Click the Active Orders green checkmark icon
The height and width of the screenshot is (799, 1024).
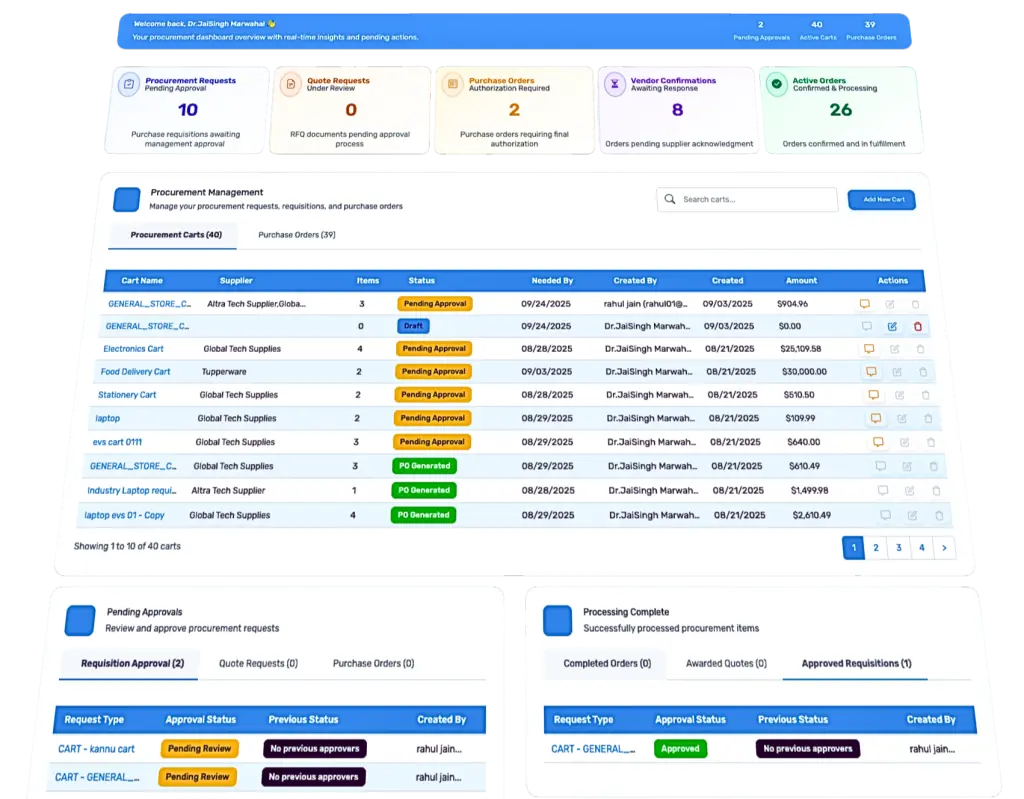[x=776, y=85]
